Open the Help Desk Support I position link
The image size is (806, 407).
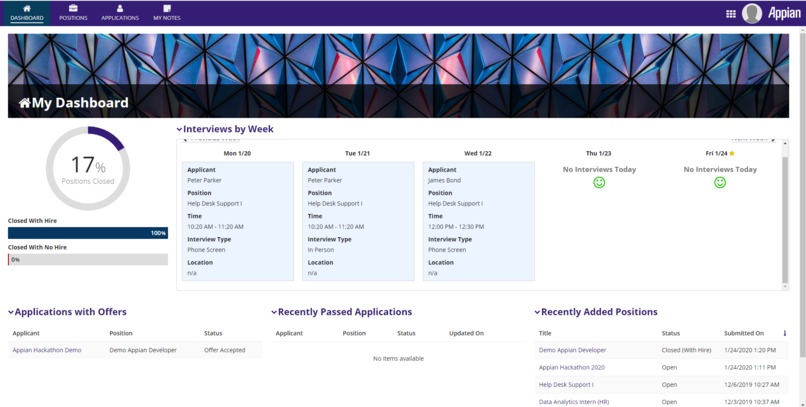point(566,384)
